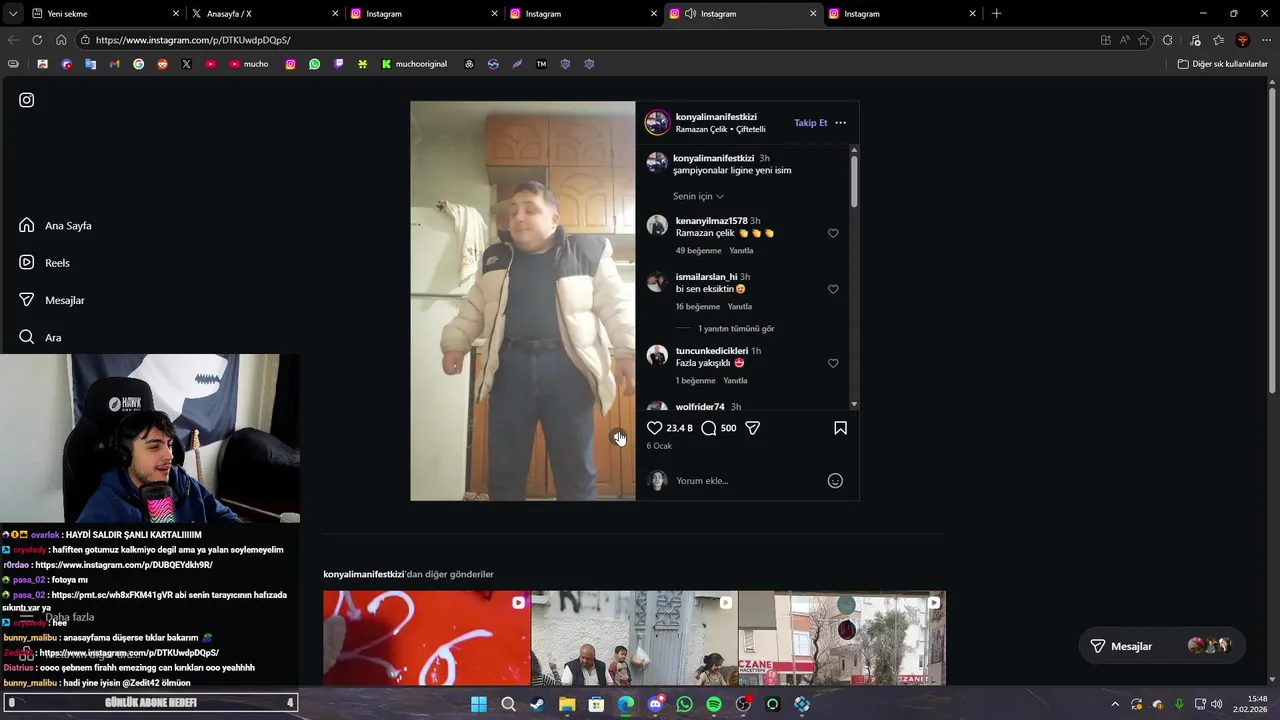Show hidden system tray icons chevron
Screen dimensions: 1280x720
[1114, 704]
